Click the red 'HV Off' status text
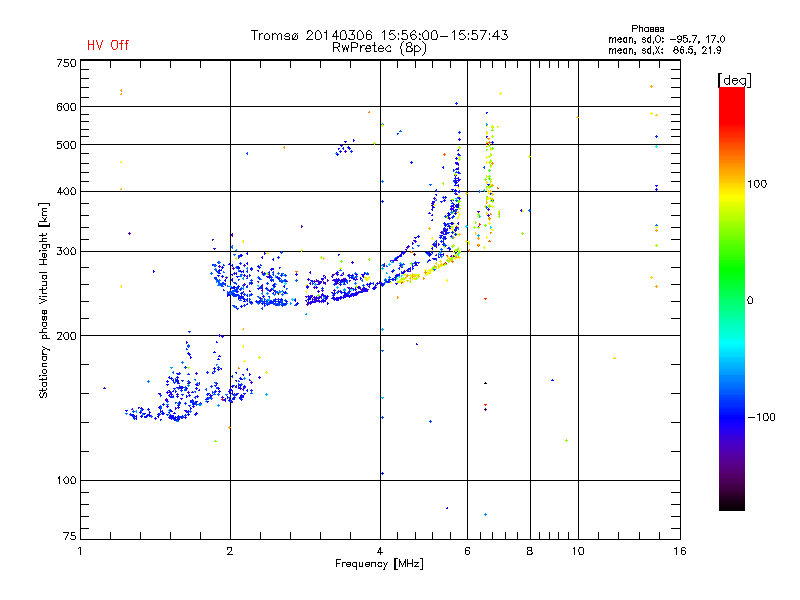Image resolution: width=800 pixels, height=600 pixels. pos(108,45)
